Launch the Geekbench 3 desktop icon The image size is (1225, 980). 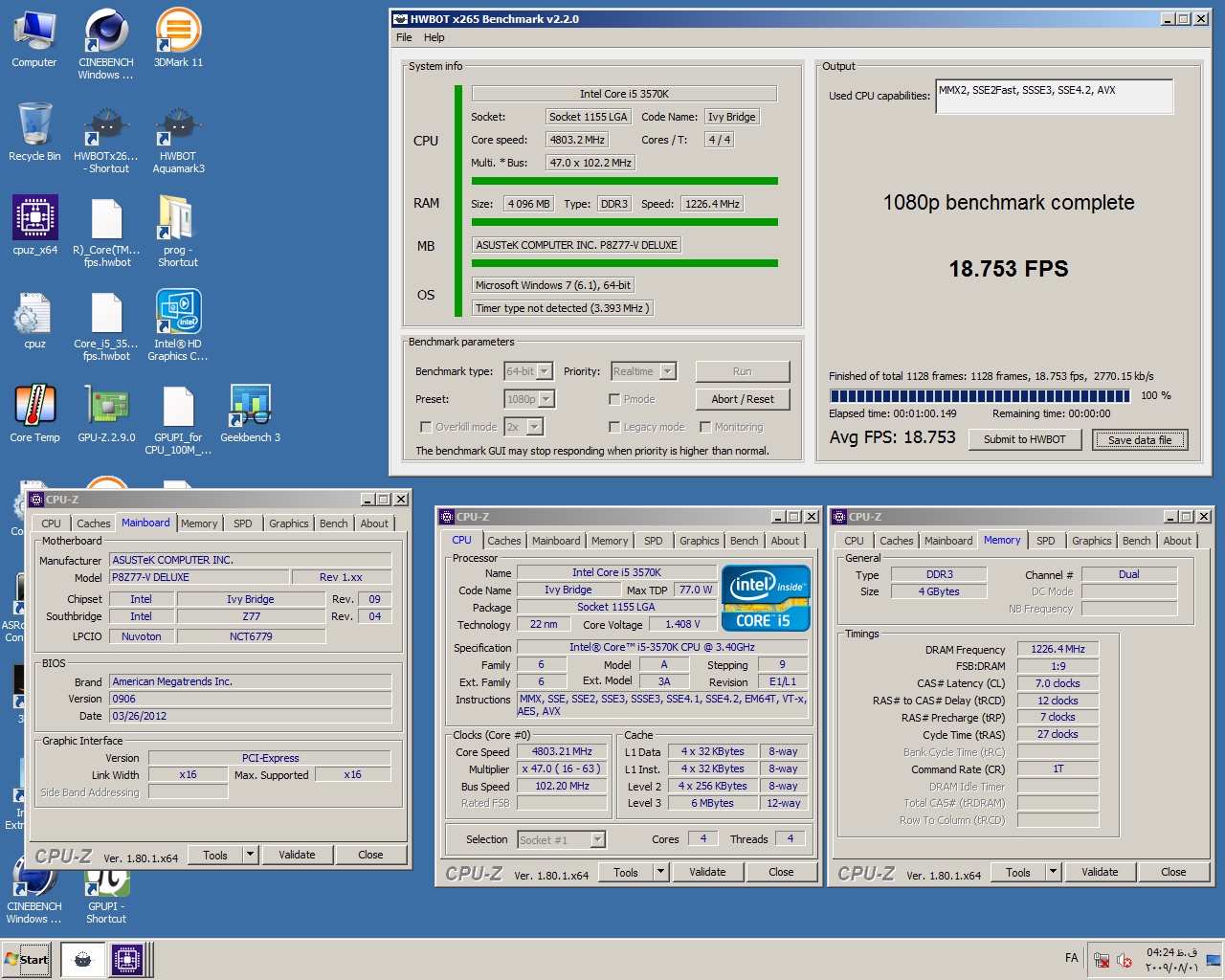click(250, 413)
